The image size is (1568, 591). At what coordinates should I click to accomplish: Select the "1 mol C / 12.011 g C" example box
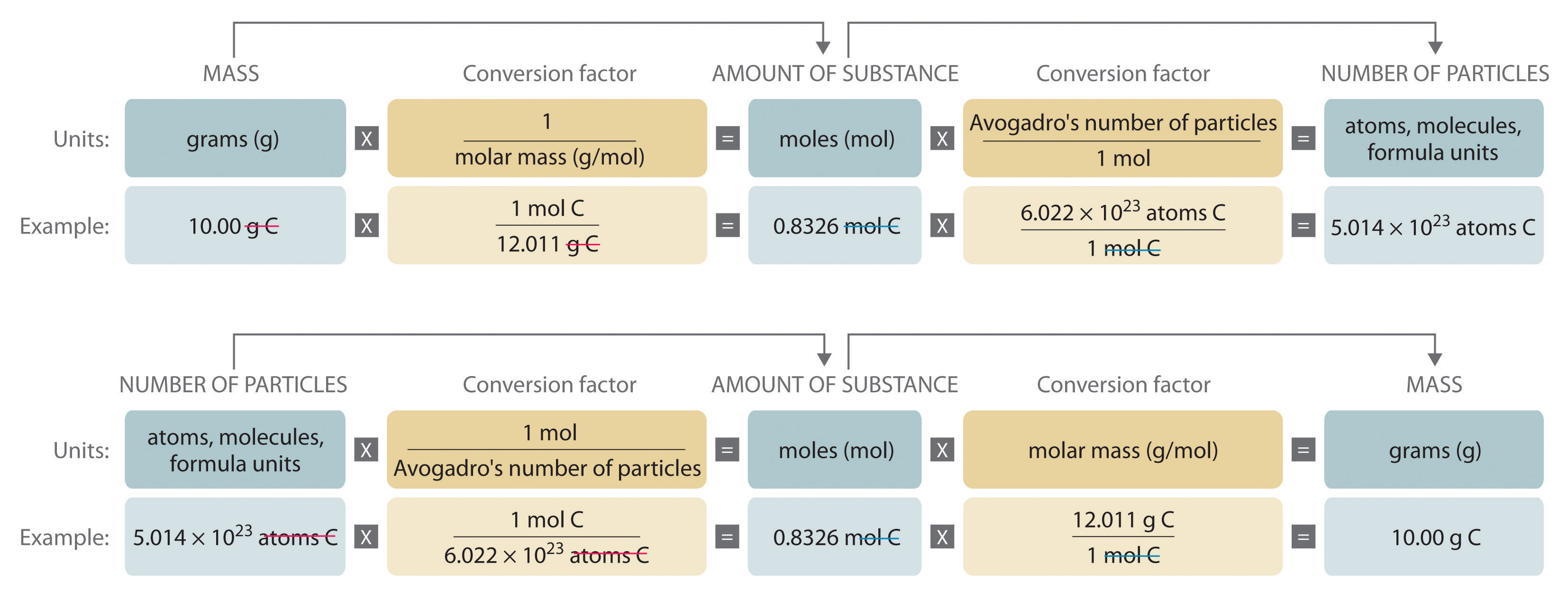[547, 225]
